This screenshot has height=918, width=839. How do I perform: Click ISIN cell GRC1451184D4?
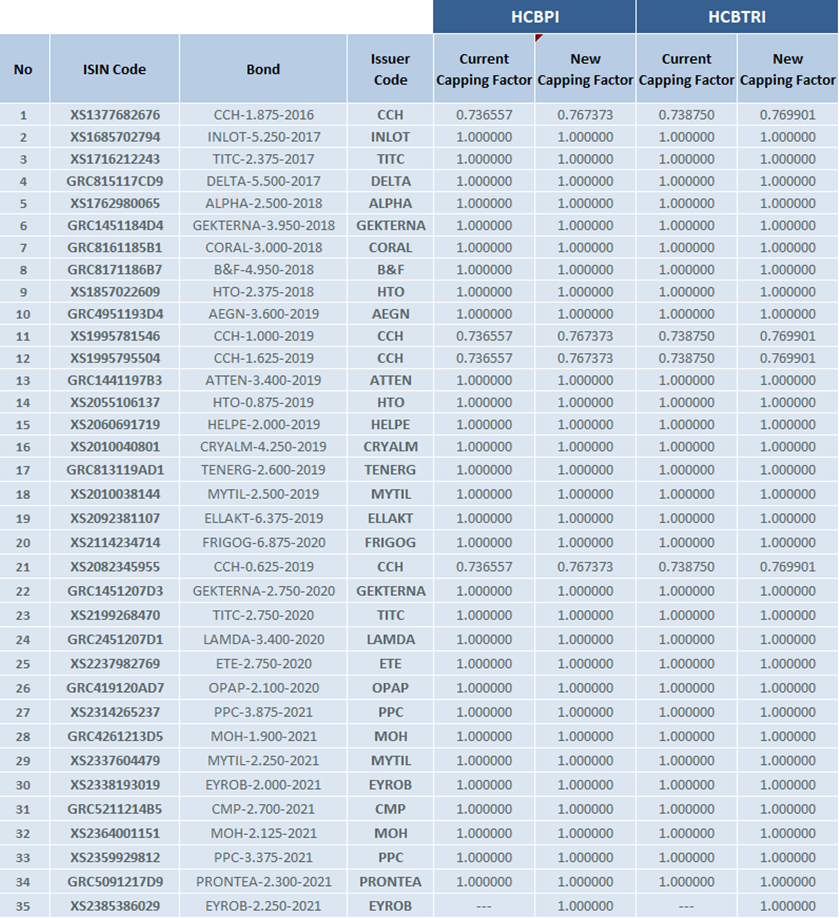click(x=114, y=225)
